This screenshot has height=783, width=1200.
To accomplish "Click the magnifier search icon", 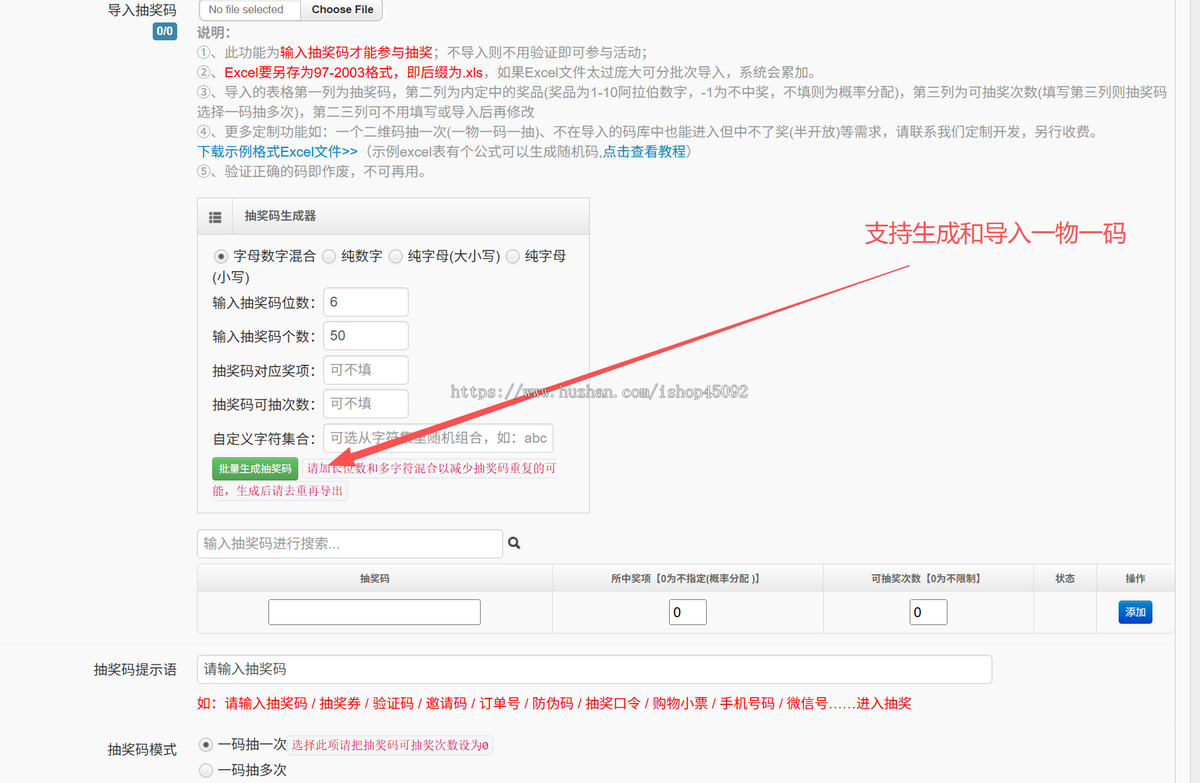I will click(x=515, y=544).
